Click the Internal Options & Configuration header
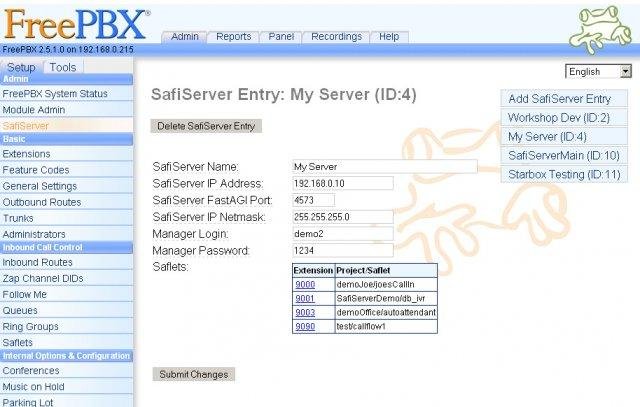The height and width of the screenshot is (407, 640). pos(67,356)
